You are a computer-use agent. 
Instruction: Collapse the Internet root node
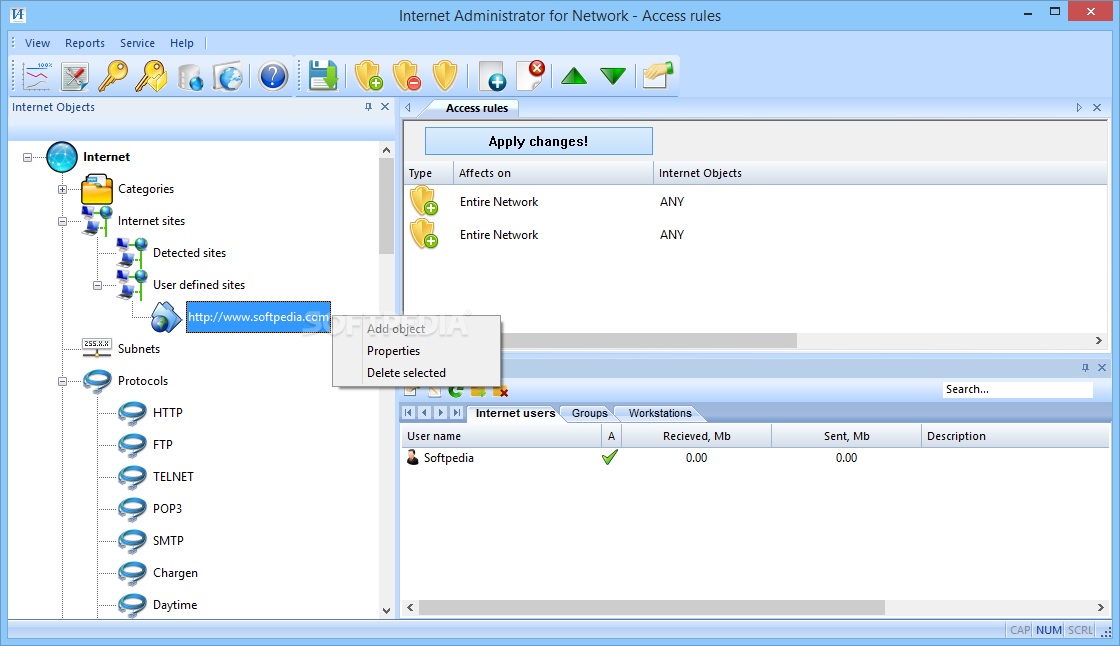(x=27, y=157)
